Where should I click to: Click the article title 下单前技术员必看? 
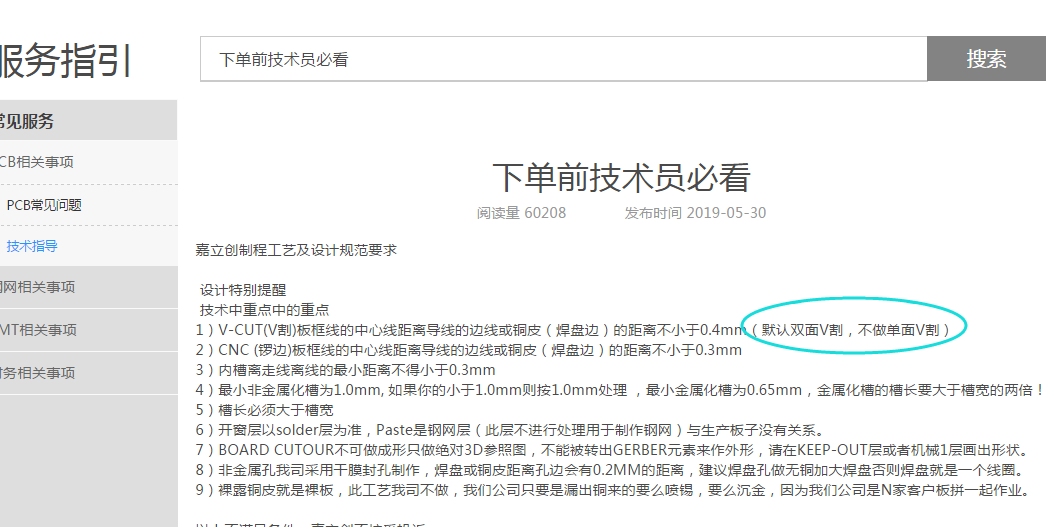(x=621, y=178)
